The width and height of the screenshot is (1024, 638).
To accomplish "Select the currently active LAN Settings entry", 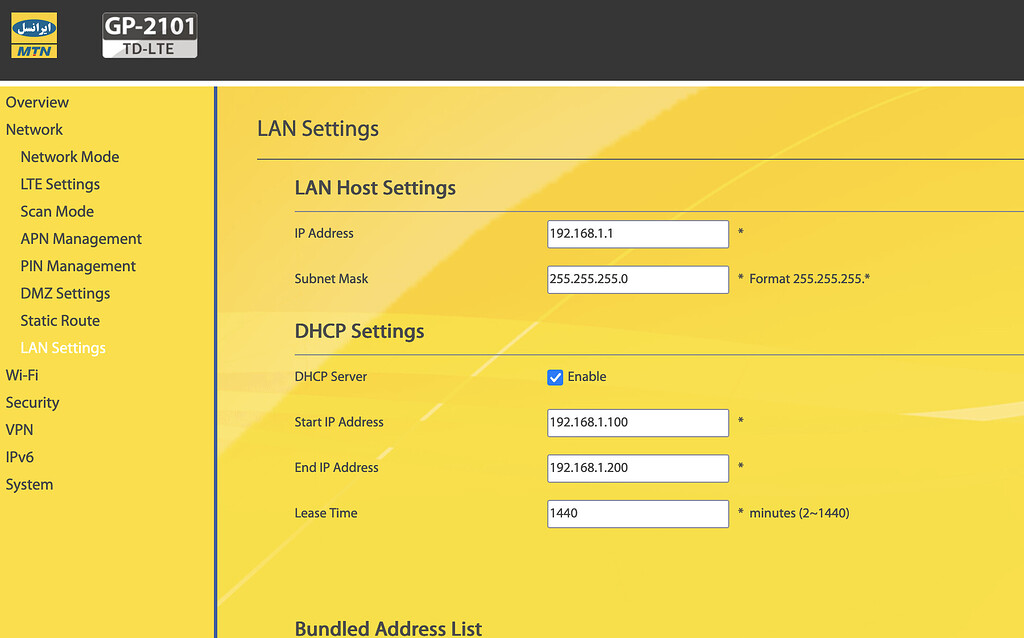I will coord(63,347).
